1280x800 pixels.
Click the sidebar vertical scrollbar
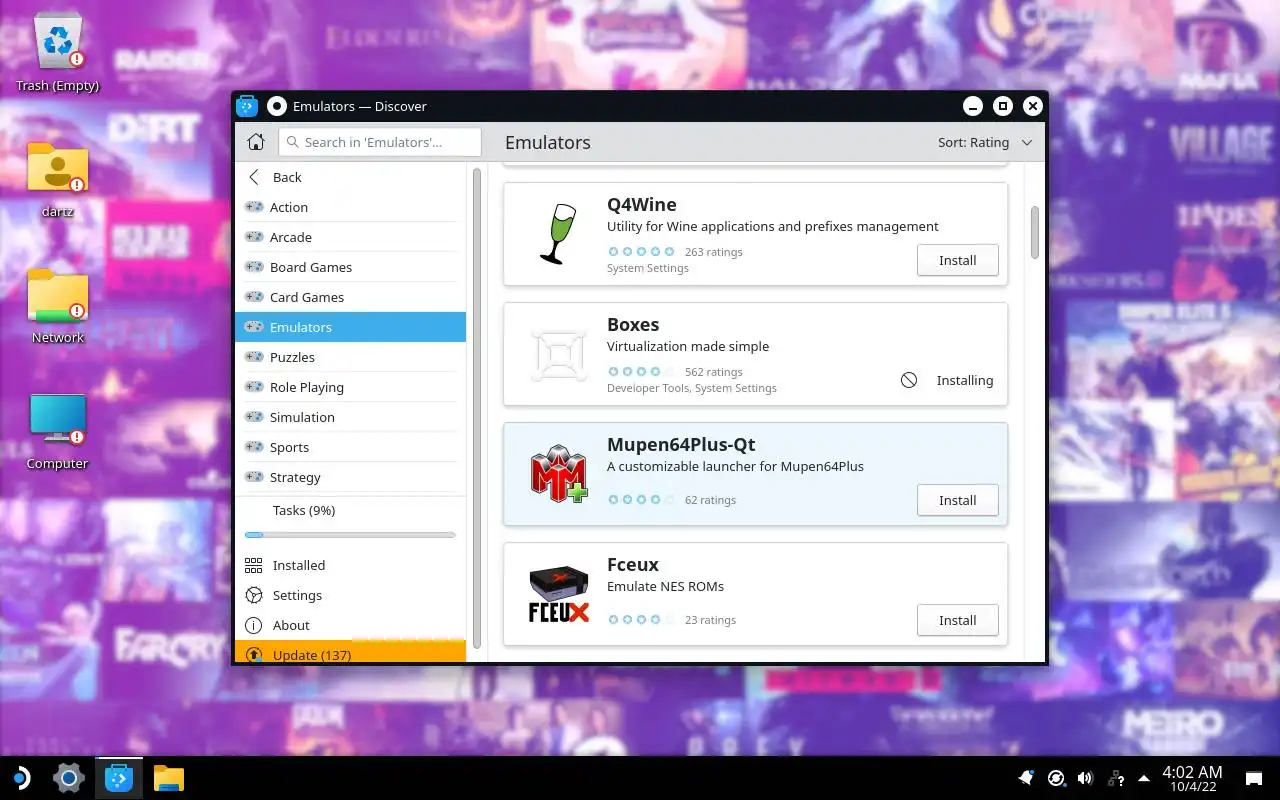click(x=477, y=408)
